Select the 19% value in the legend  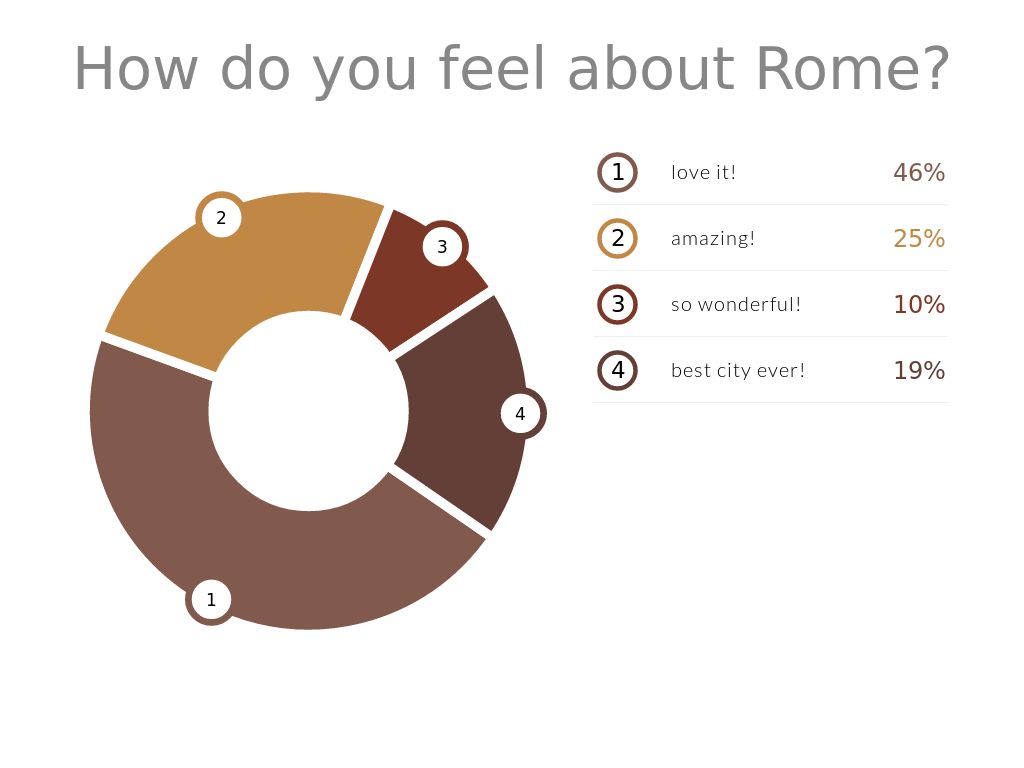919,370
